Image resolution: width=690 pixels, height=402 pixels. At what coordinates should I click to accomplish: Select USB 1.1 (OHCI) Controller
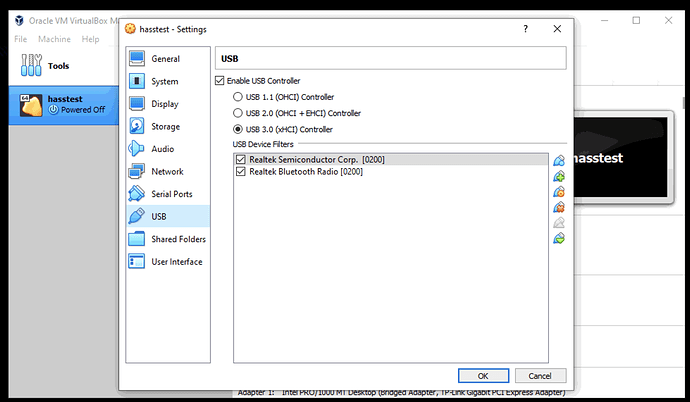click(238, 97)
